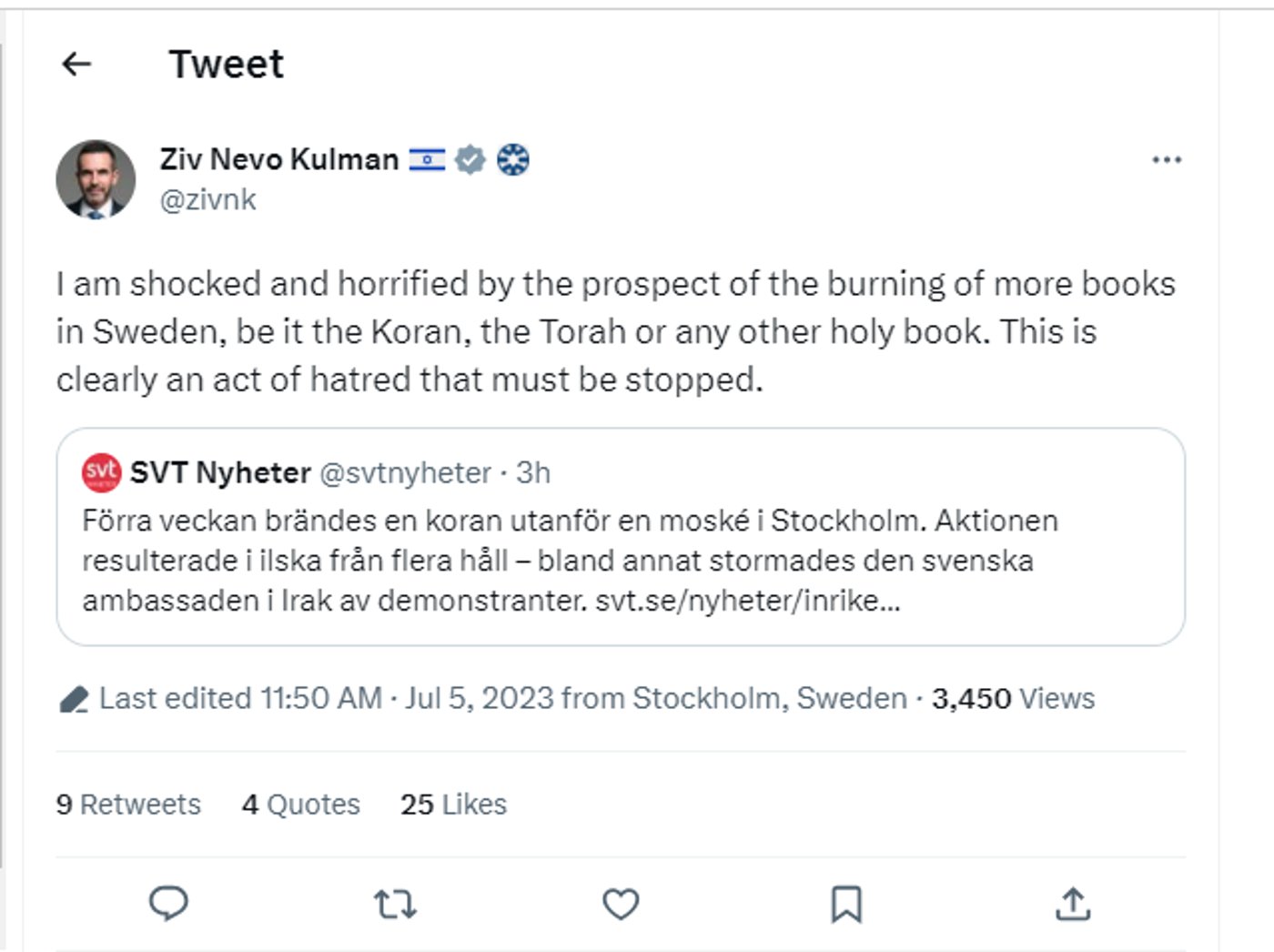
Task: Bookmark this tweet
Action: coord(846,904)
